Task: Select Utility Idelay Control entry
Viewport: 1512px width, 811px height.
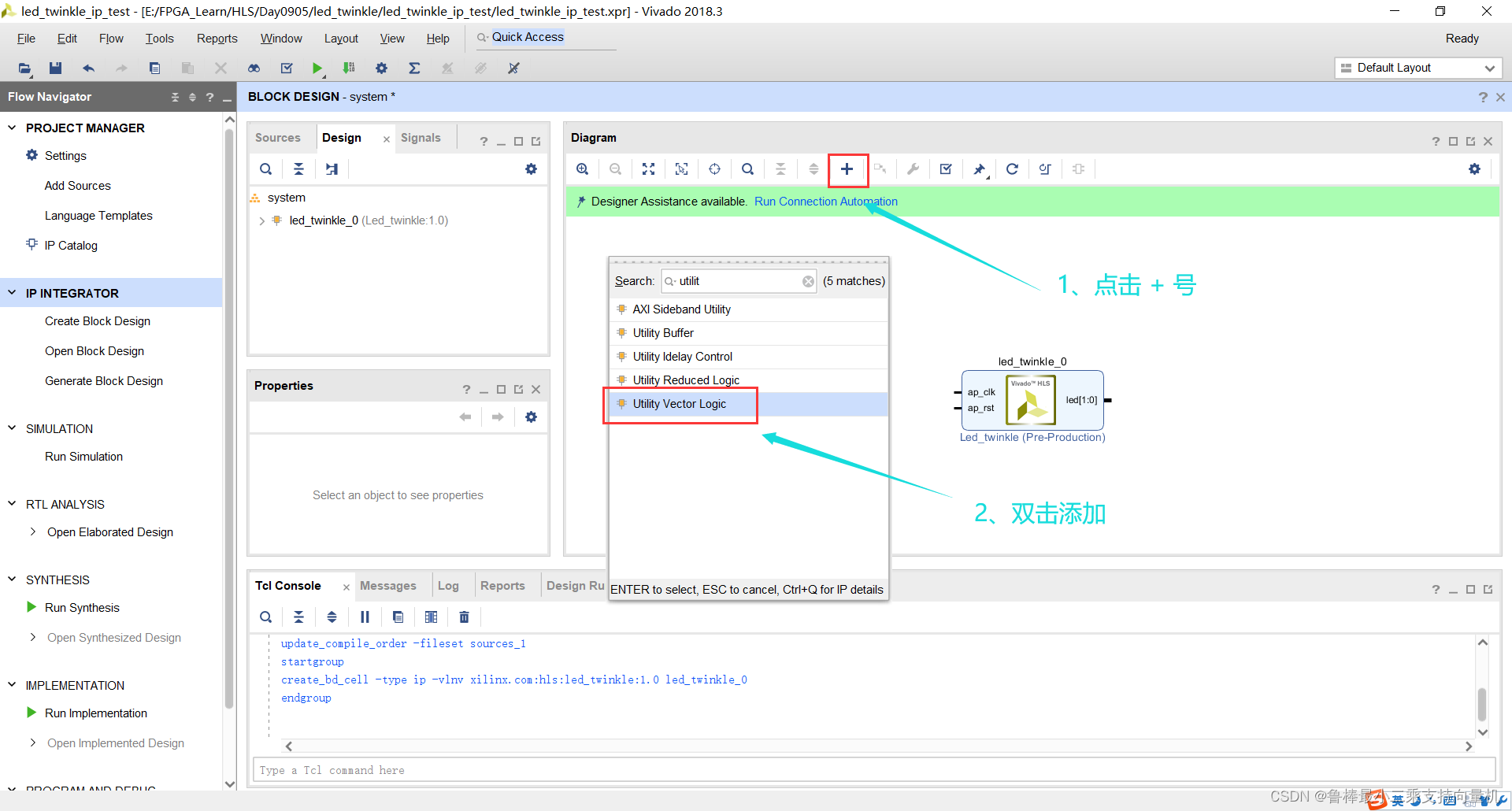Action: tap(749, 357)
